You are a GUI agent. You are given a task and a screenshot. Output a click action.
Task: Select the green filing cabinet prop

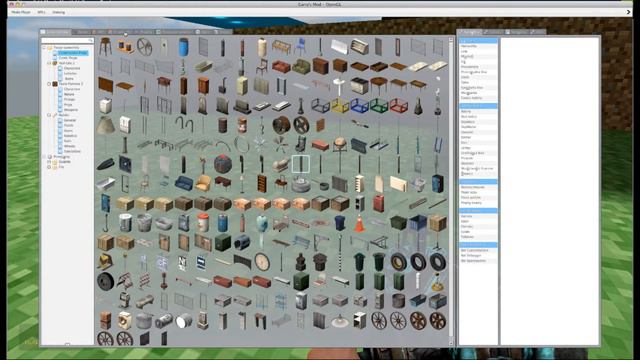301,282
